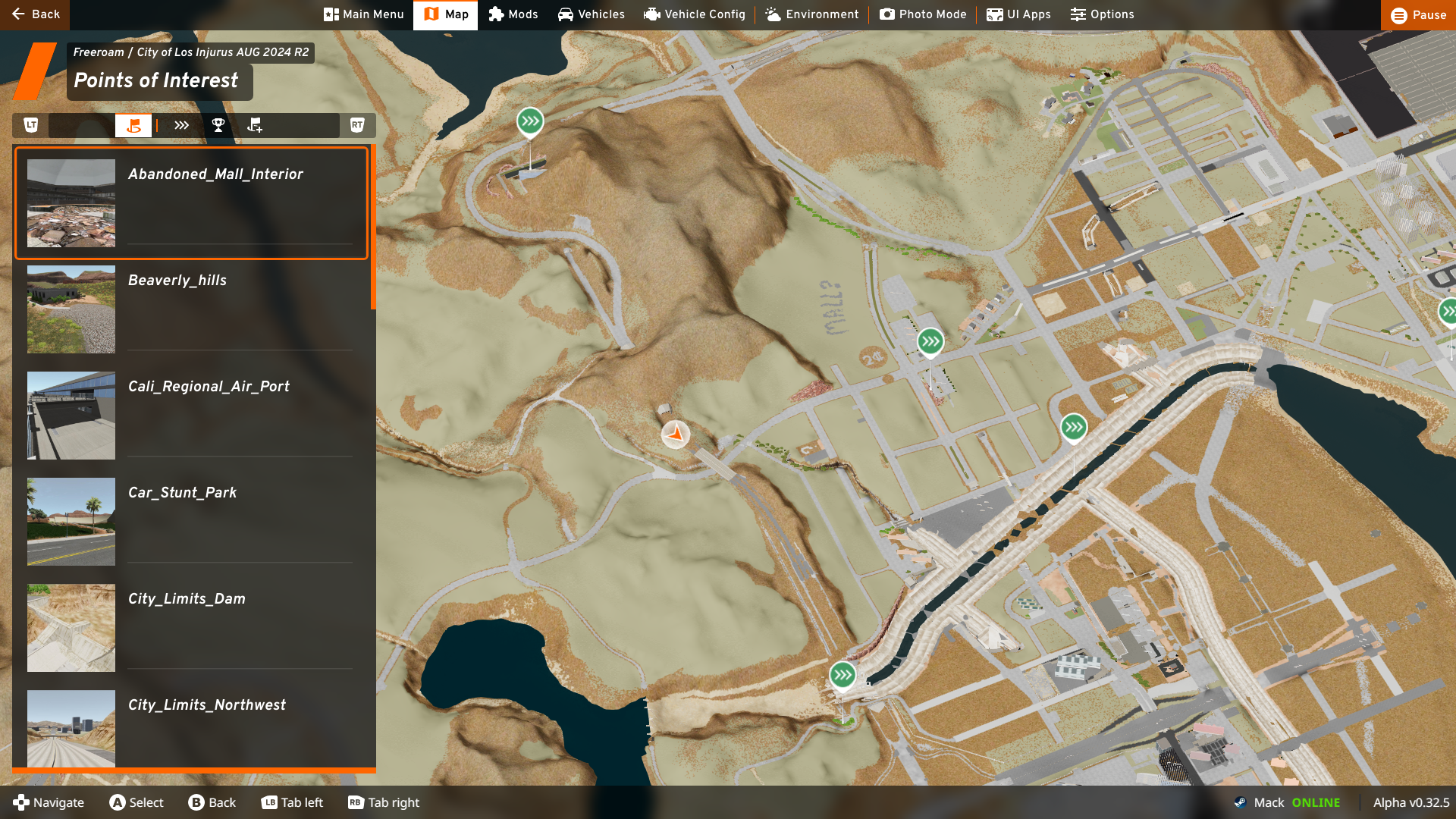Click the Back button

click(35, 14)
